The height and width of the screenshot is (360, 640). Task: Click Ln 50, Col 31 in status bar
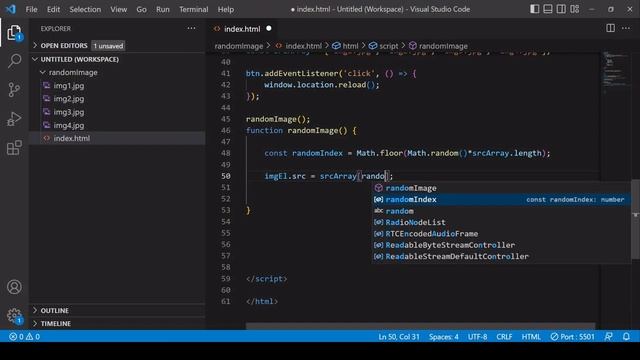(399, 337)
